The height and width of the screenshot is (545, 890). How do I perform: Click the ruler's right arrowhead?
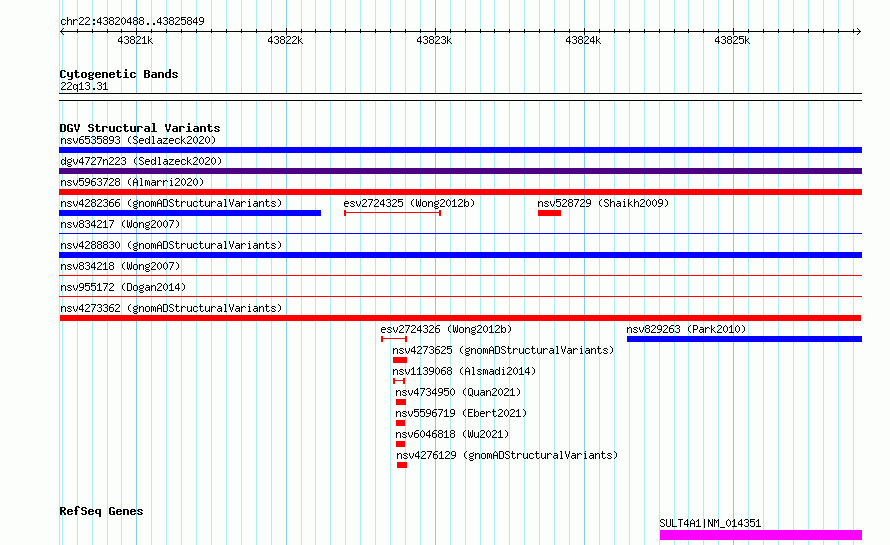859,31
